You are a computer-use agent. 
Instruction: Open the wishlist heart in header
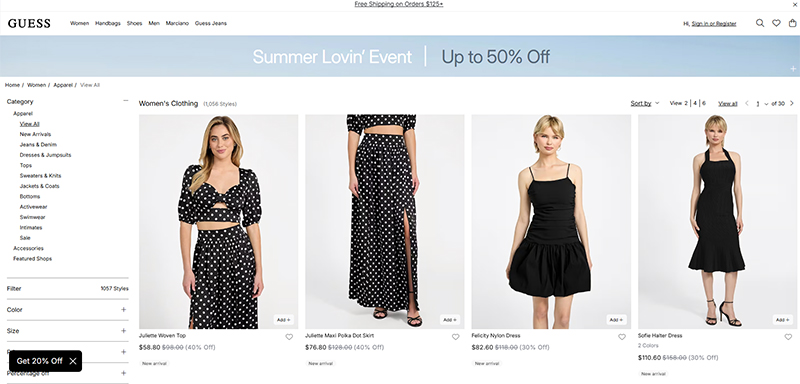coord(776,23)
